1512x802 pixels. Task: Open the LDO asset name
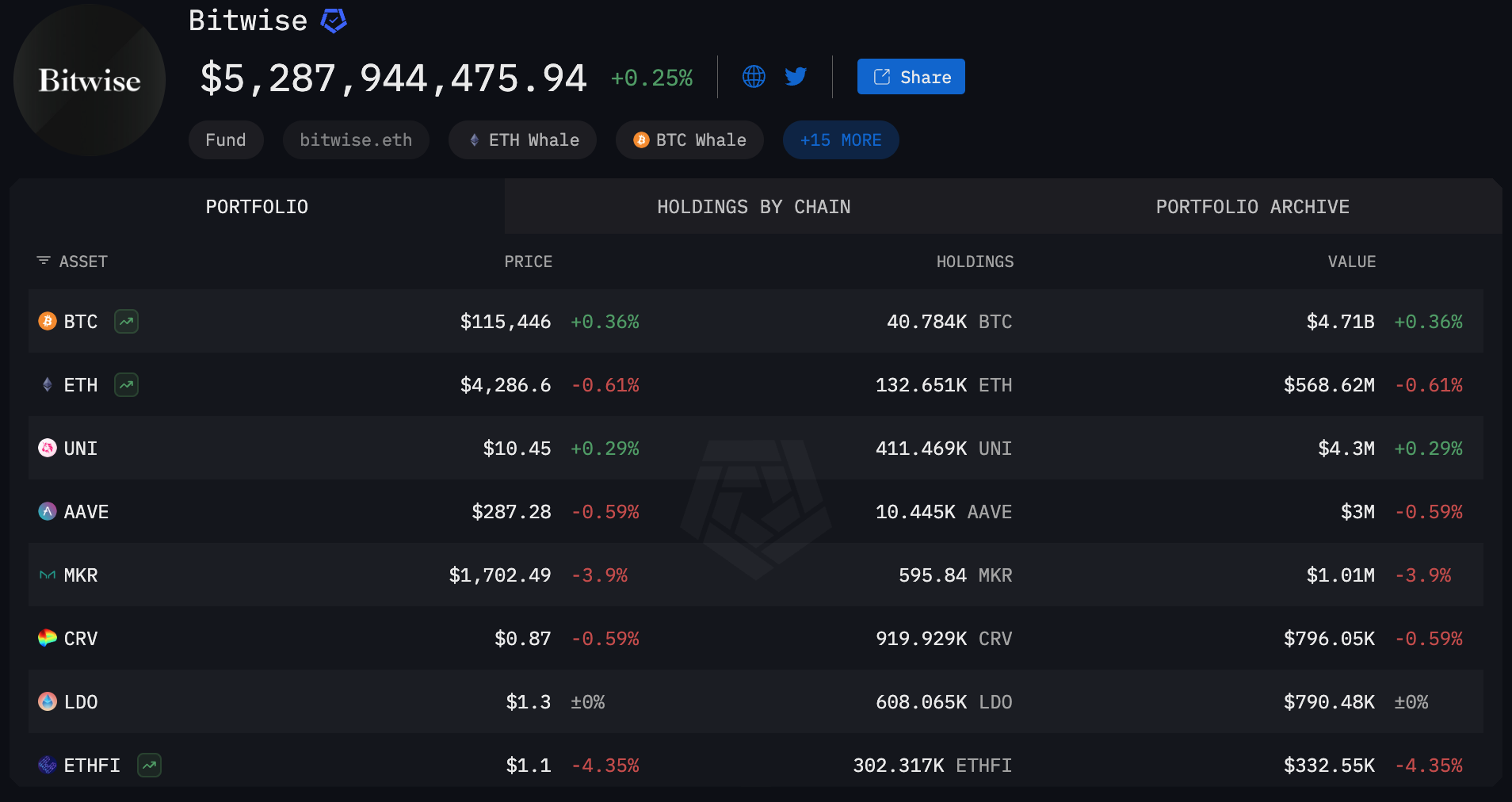point(81,702)
